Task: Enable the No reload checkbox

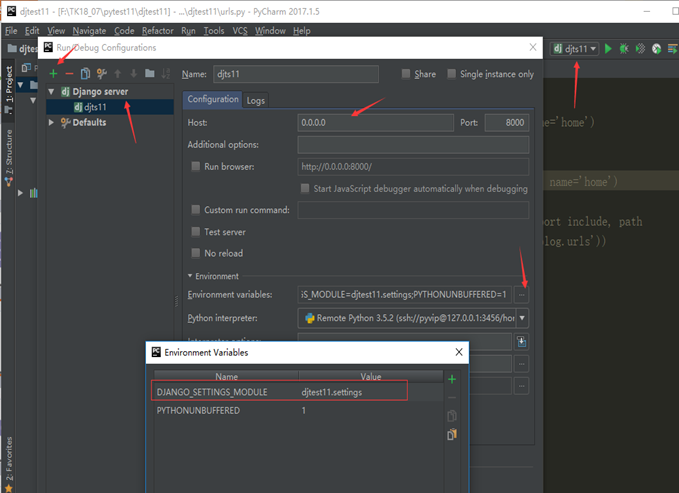Action: [x=196, y=253]
